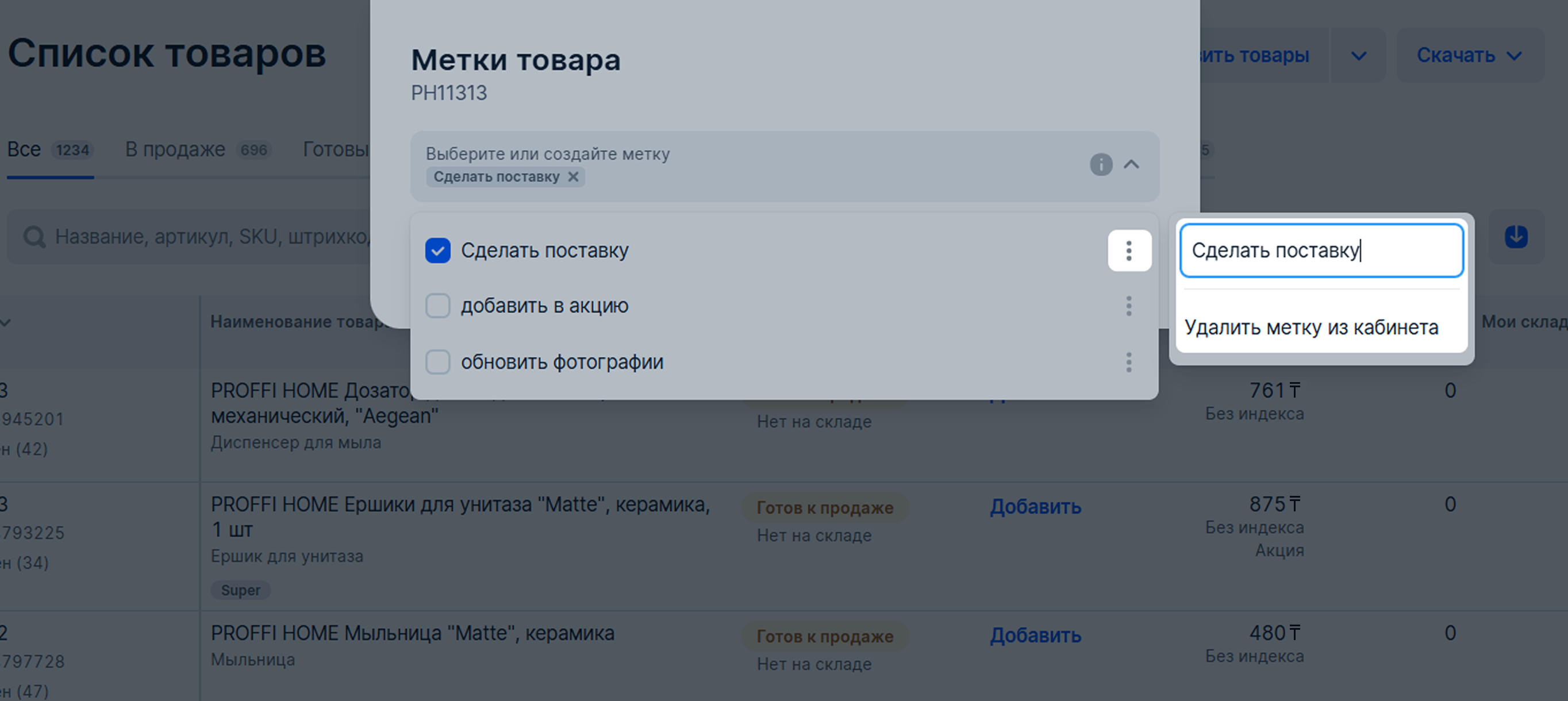
Task: Click Готов к продаже badge in Мыльница row
Action: (x=825, y=637)
